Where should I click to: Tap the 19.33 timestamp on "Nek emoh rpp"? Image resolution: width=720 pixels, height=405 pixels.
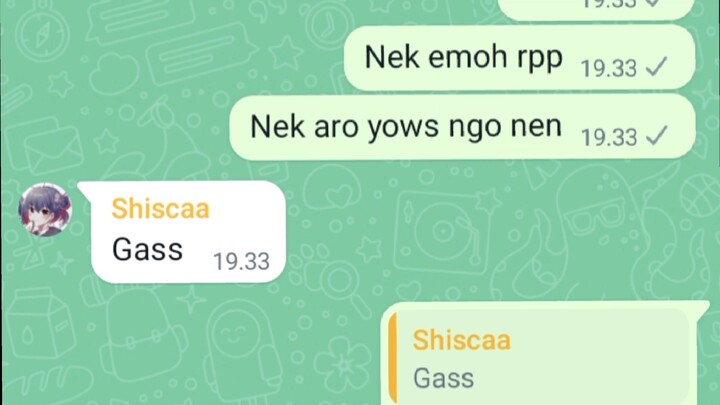point(609,69)
